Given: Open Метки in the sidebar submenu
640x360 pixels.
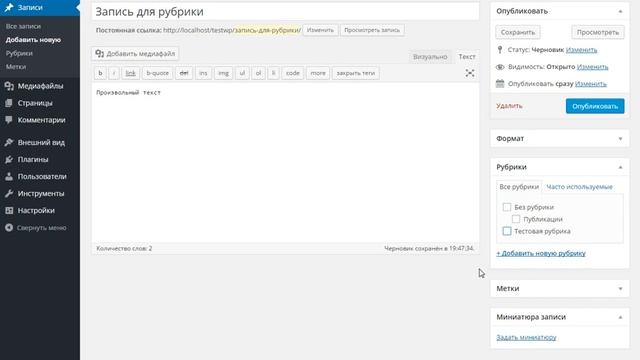Looking at the screenshot, I should click(16, 67).
